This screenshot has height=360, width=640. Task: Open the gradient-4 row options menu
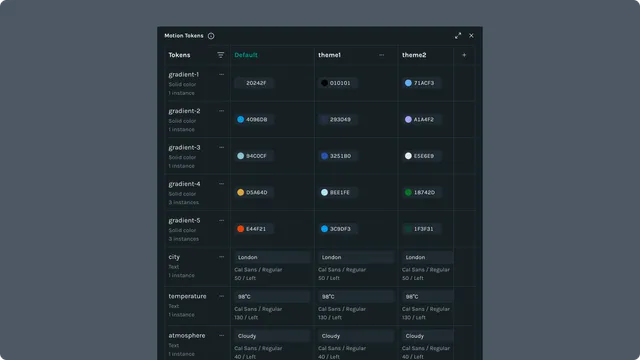point(222,184)
